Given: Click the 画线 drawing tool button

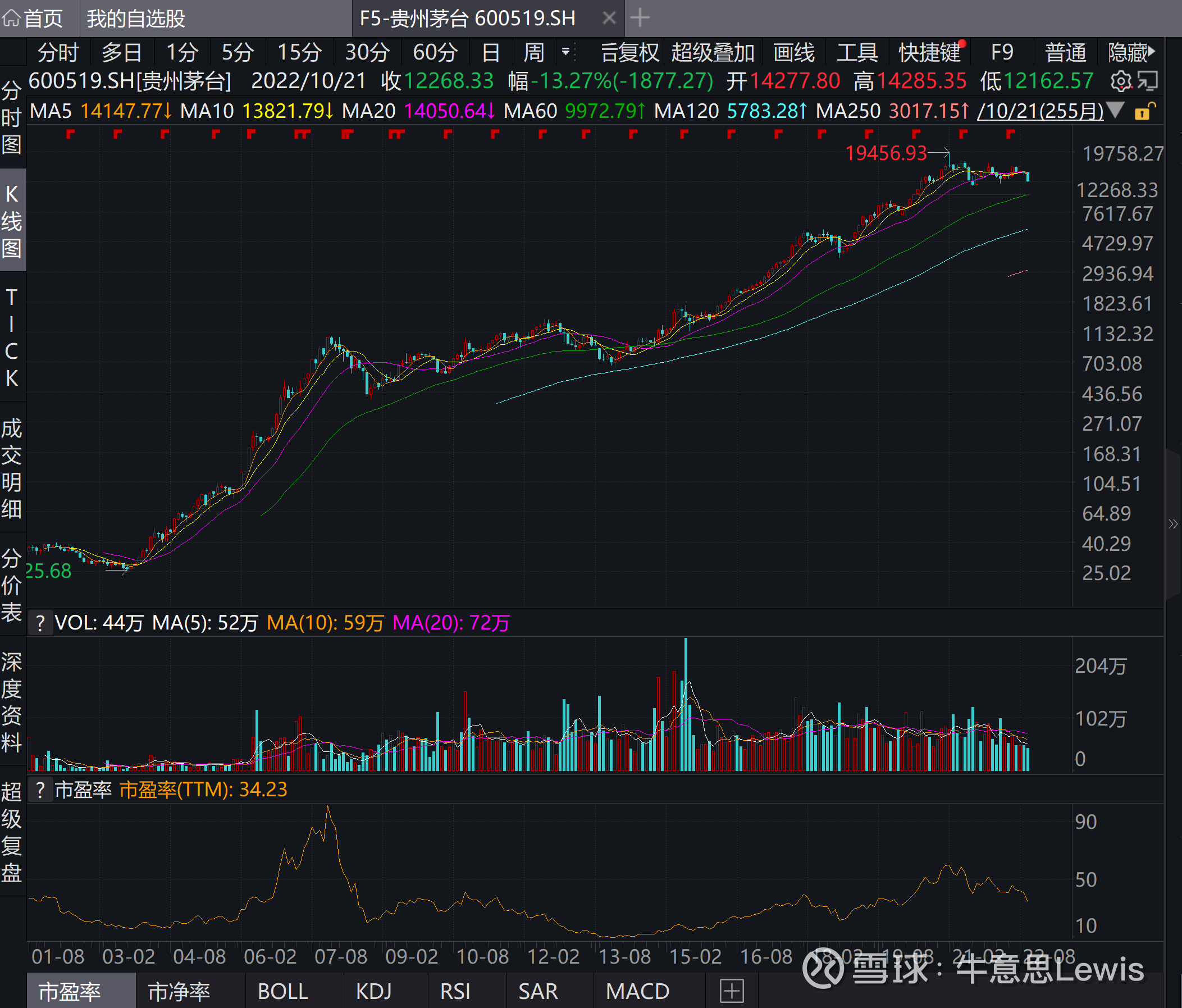Looking at the screenshot, I should 793,52.
